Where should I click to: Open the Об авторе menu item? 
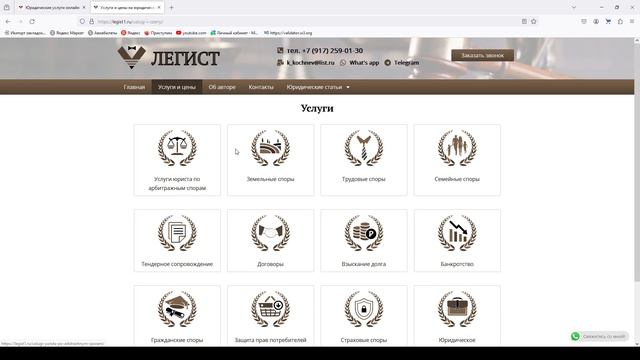tap(222, 87)
